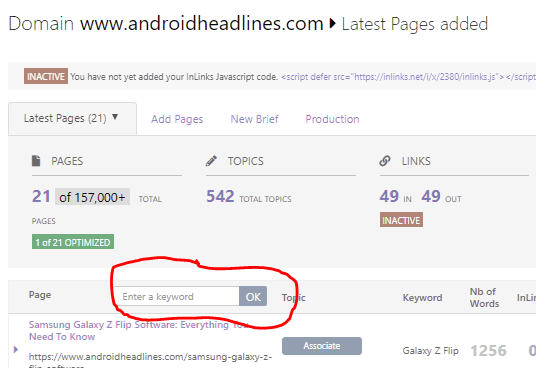Click the 49 OUT links count
The image size is (536, 368).
[431, 196]
